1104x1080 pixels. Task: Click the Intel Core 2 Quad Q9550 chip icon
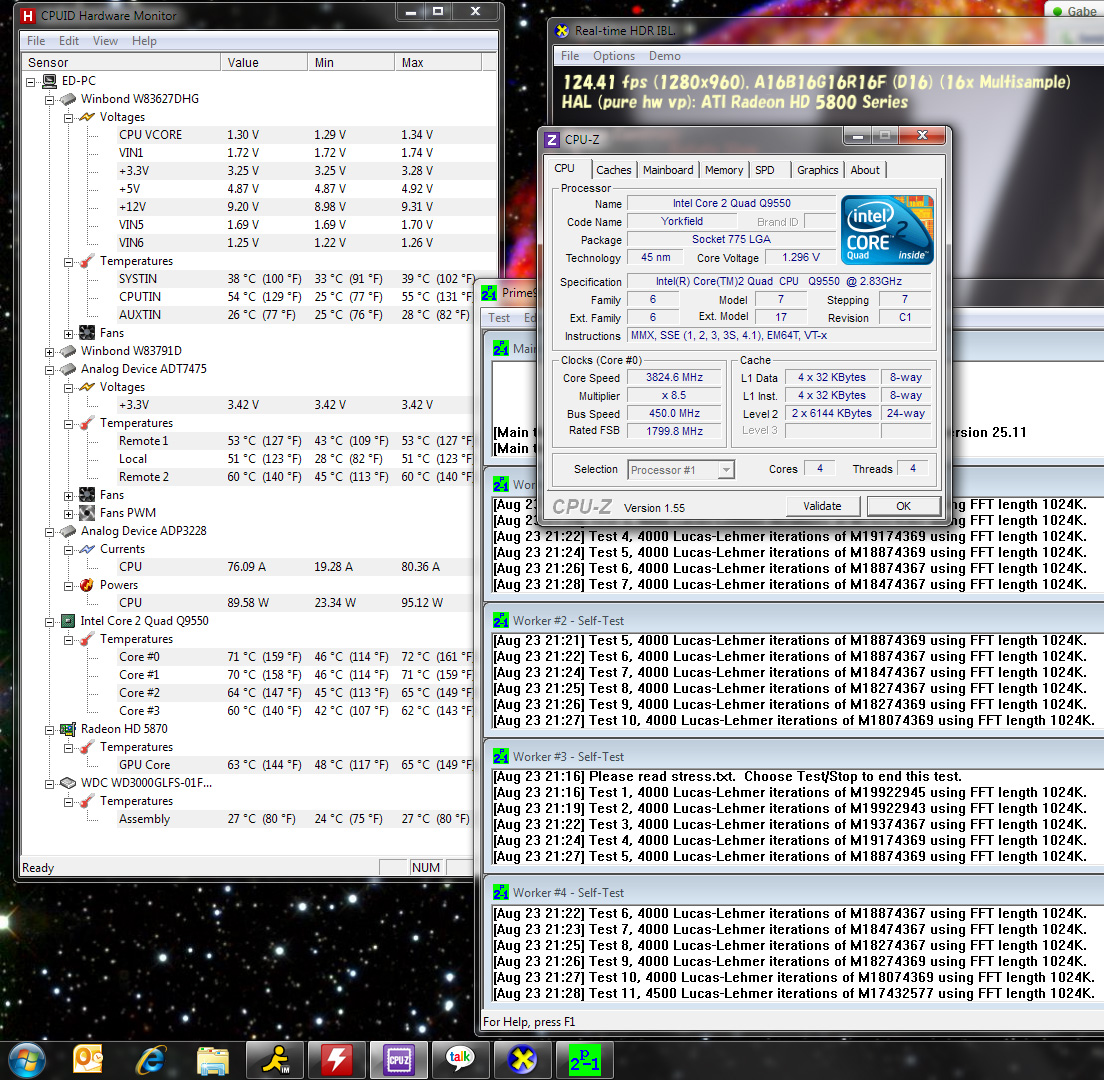click(68, 621)
